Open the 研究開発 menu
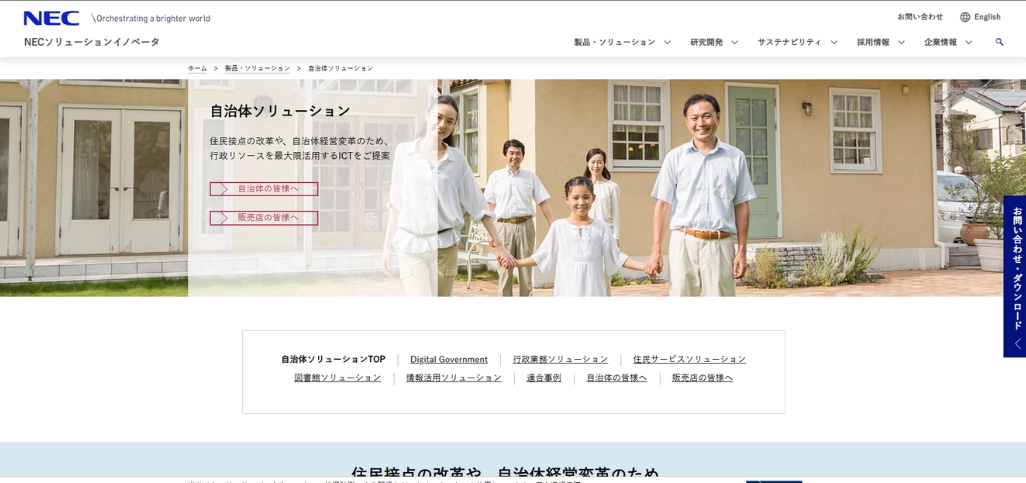 coord(706,42)
